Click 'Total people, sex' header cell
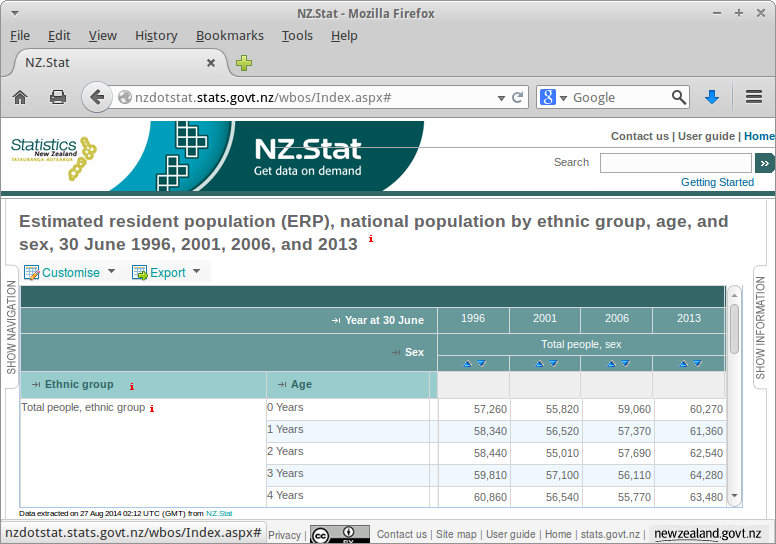This screenshot has height=544, width=776. click(581, 344)
